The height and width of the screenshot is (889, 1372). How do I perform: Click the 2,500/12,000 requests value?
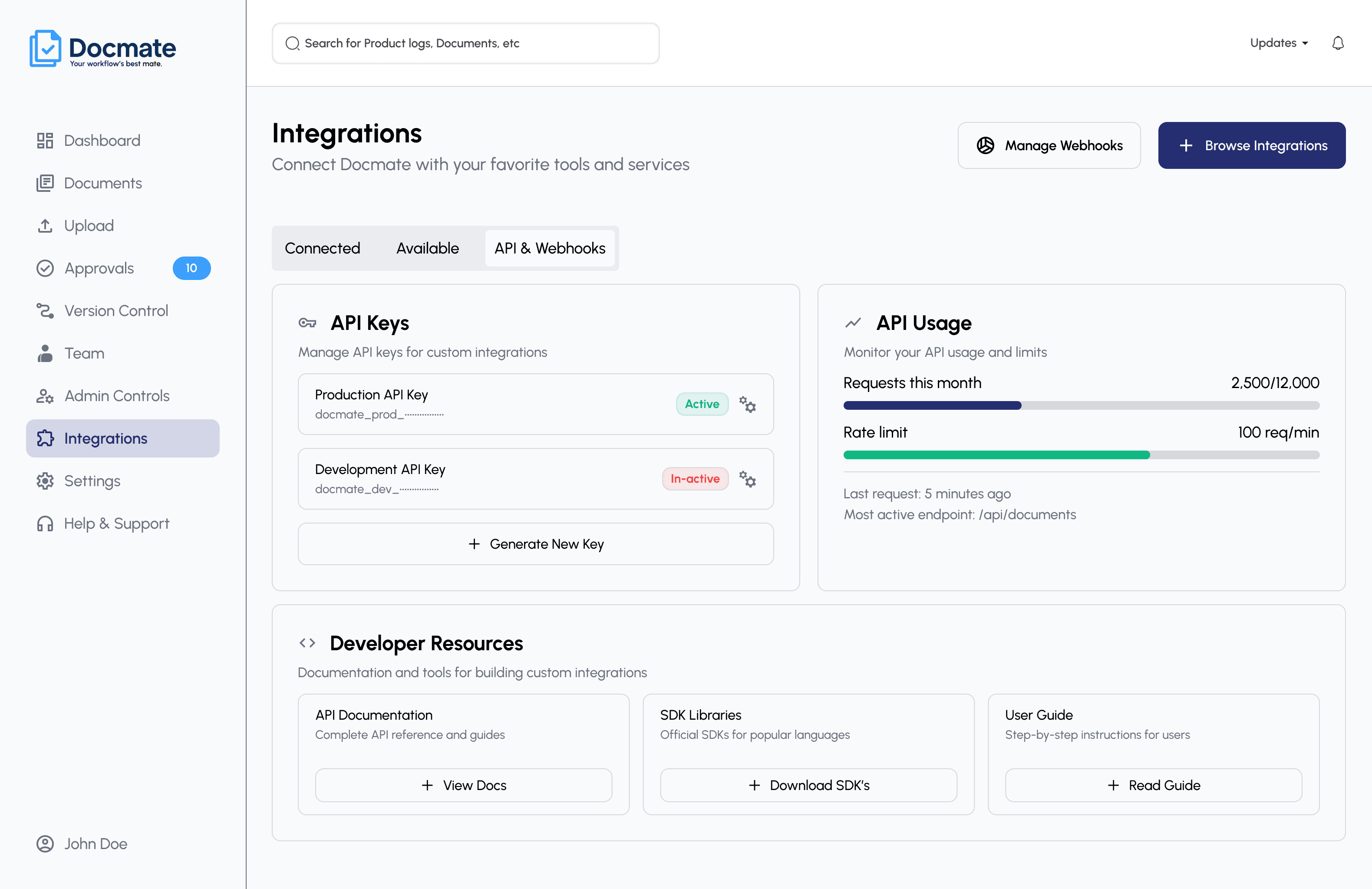(x=1275, y=383)
